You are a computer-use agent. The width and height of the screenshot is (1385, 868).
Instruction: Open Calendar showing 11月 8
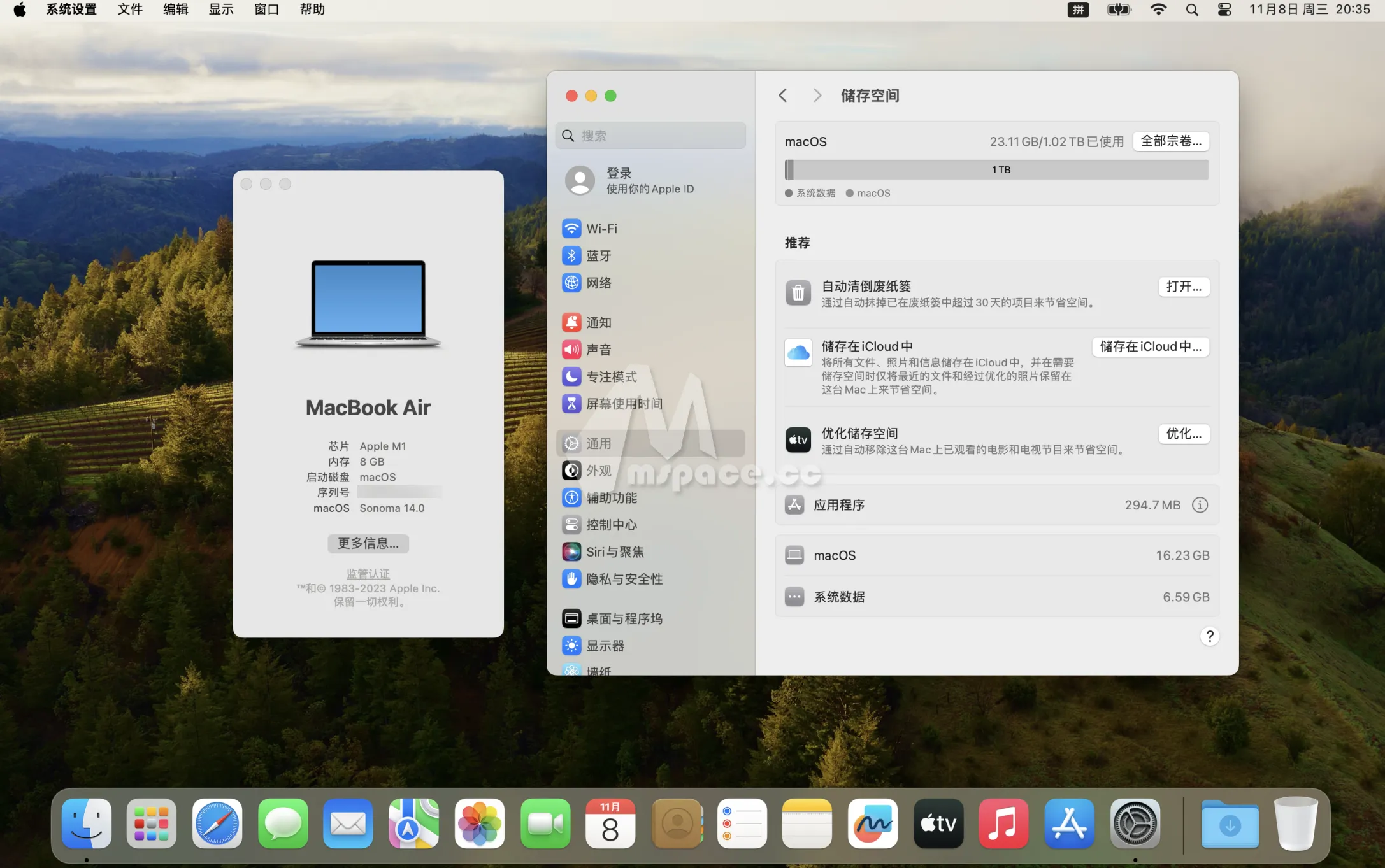610,823
